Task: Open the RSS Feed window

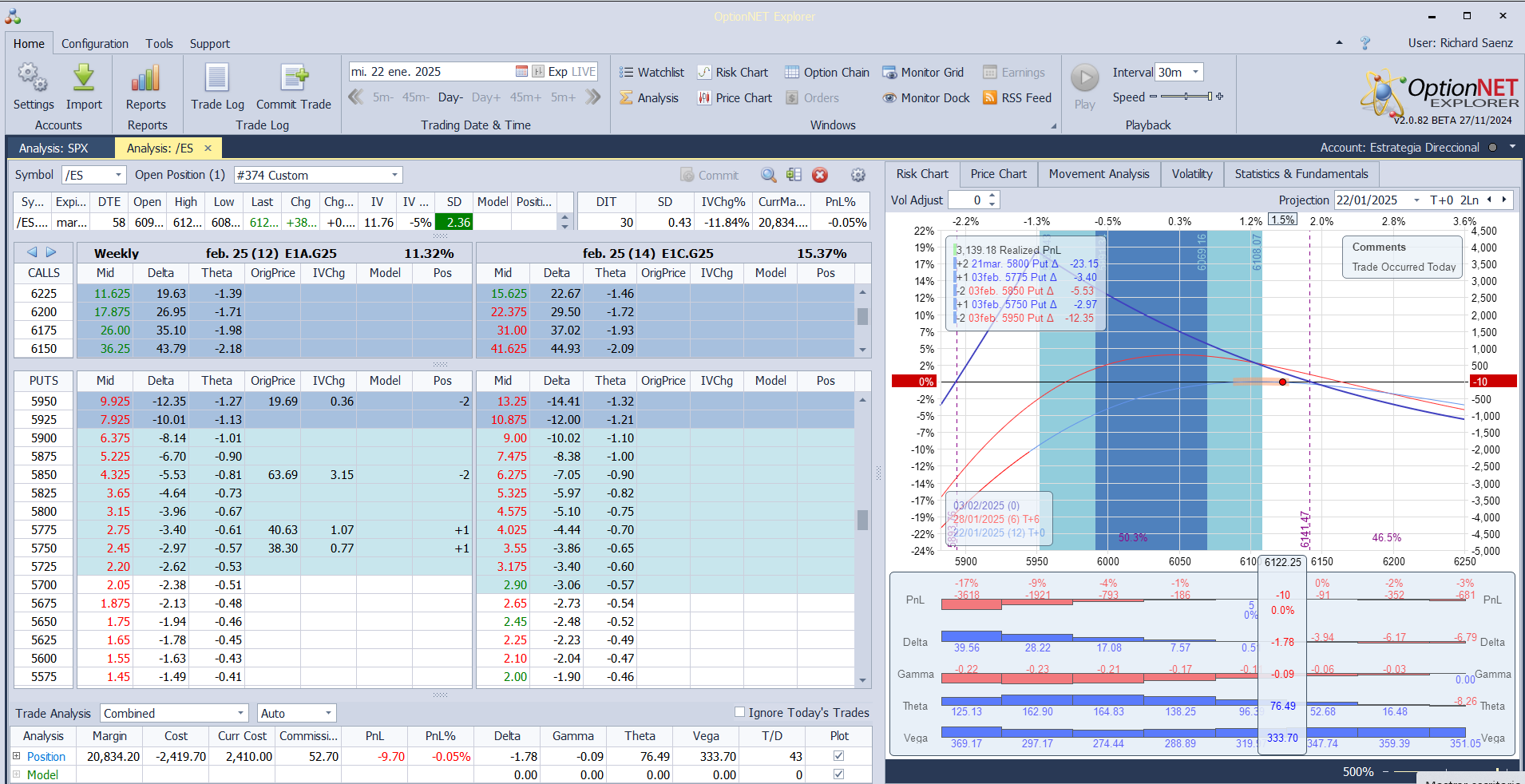Action: [1017, 98]
